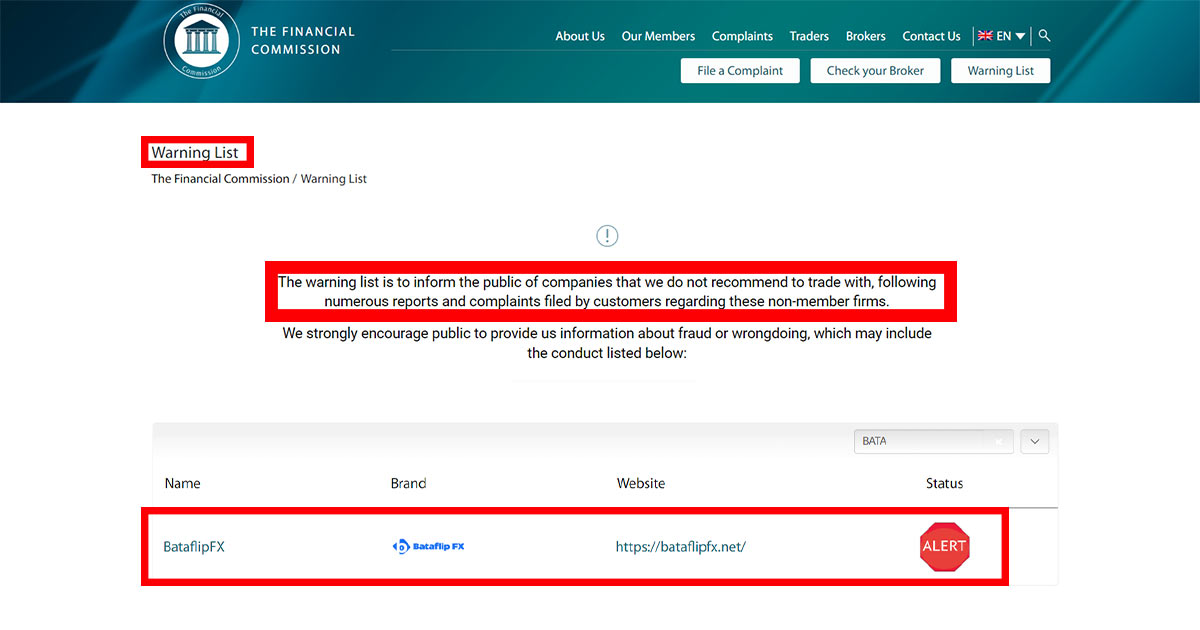Viewport: 1200px width, 630px height.
Task: Follow The Financial Commission breadcrumb link
Action: click(x=220, y=179)
